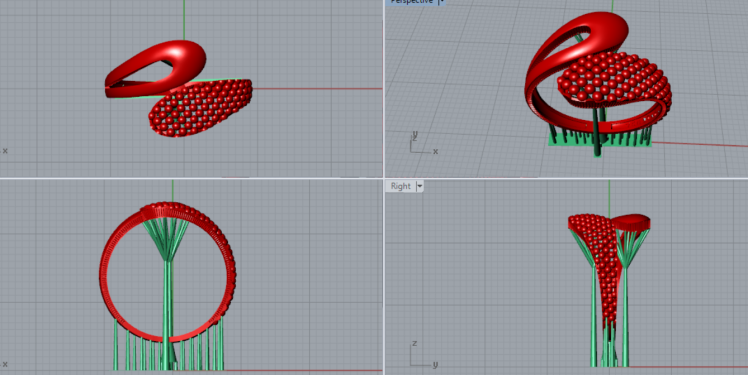This screenshot has width=748, height=375.
Task: Select the green support base plate in Perspective
Action: coord(600,138)
